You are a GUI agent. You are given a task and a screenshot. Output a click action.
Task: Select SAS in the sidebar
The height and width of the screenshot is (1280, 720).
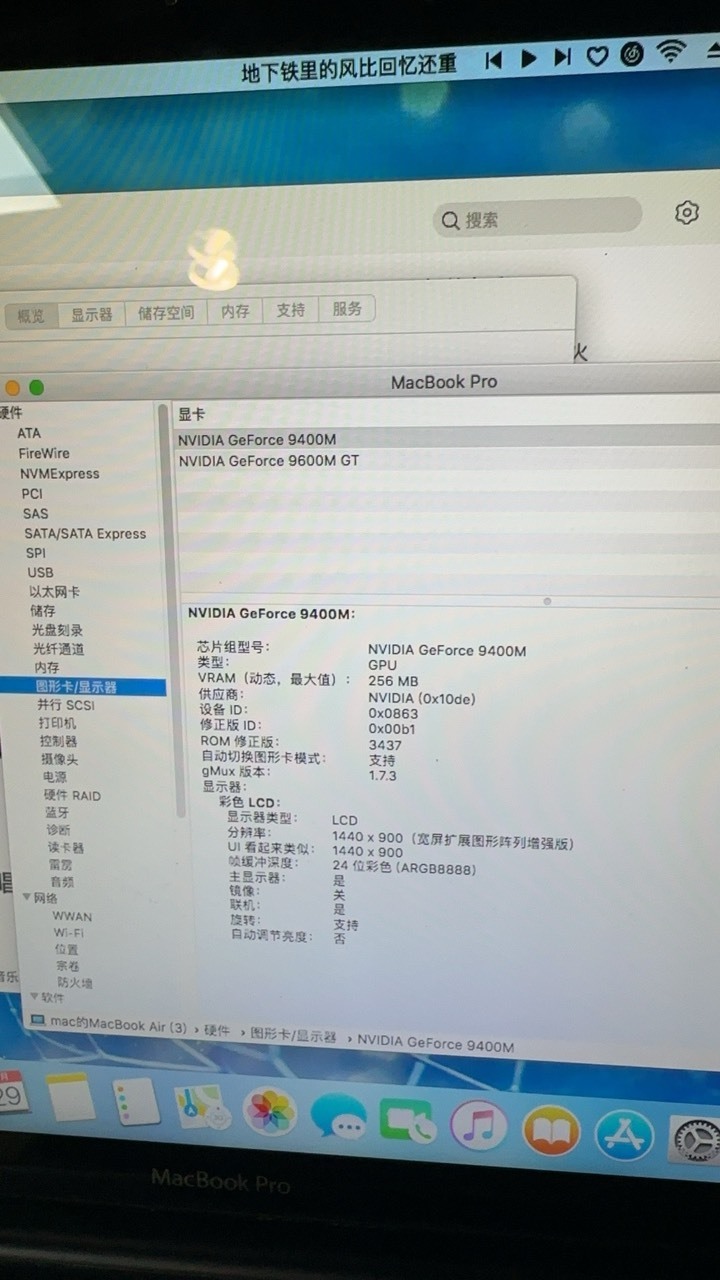click(x=35, y=513)
